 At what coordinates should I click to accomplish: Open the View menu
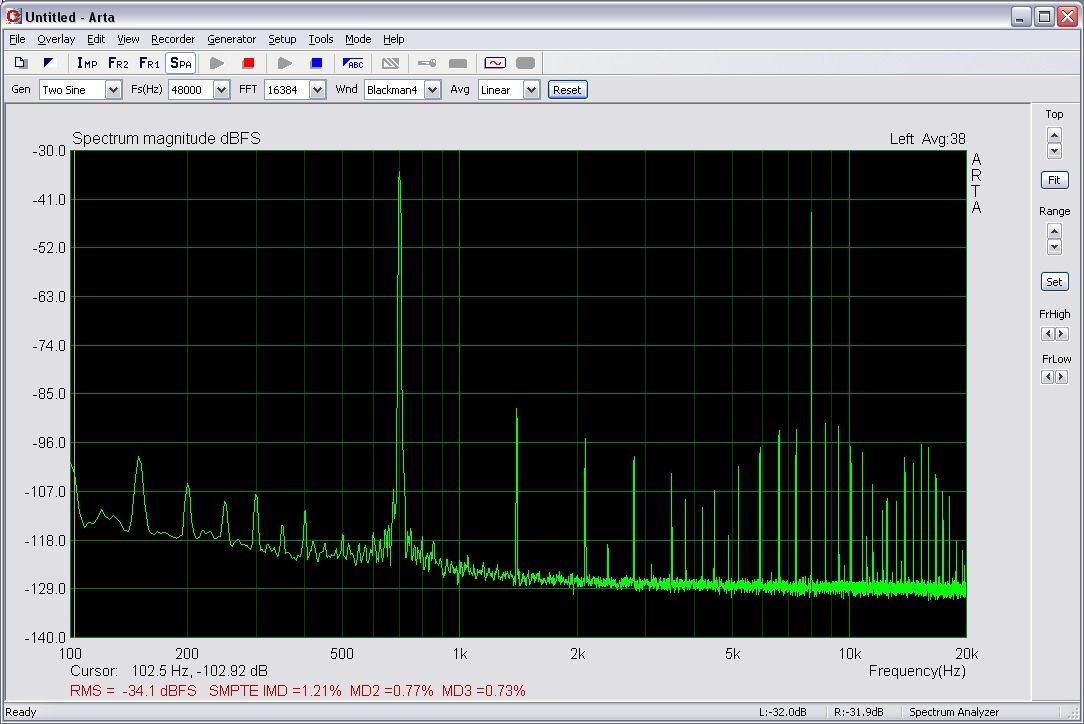128,39
